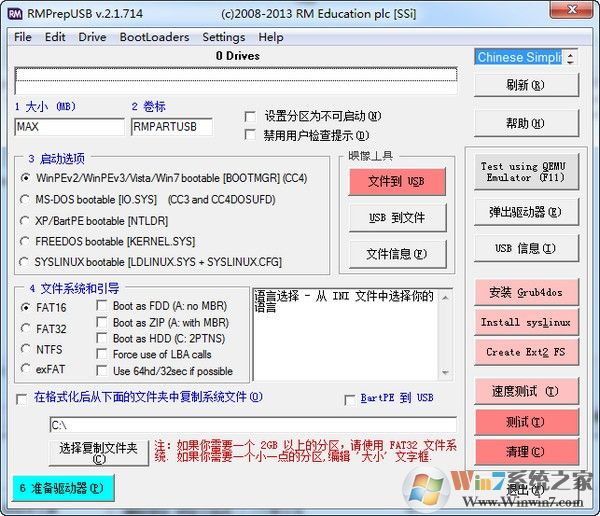This screenshot has height=516, width=600.
Task: Click the 文件信息 (F) button
Action: tap(397, 254)
